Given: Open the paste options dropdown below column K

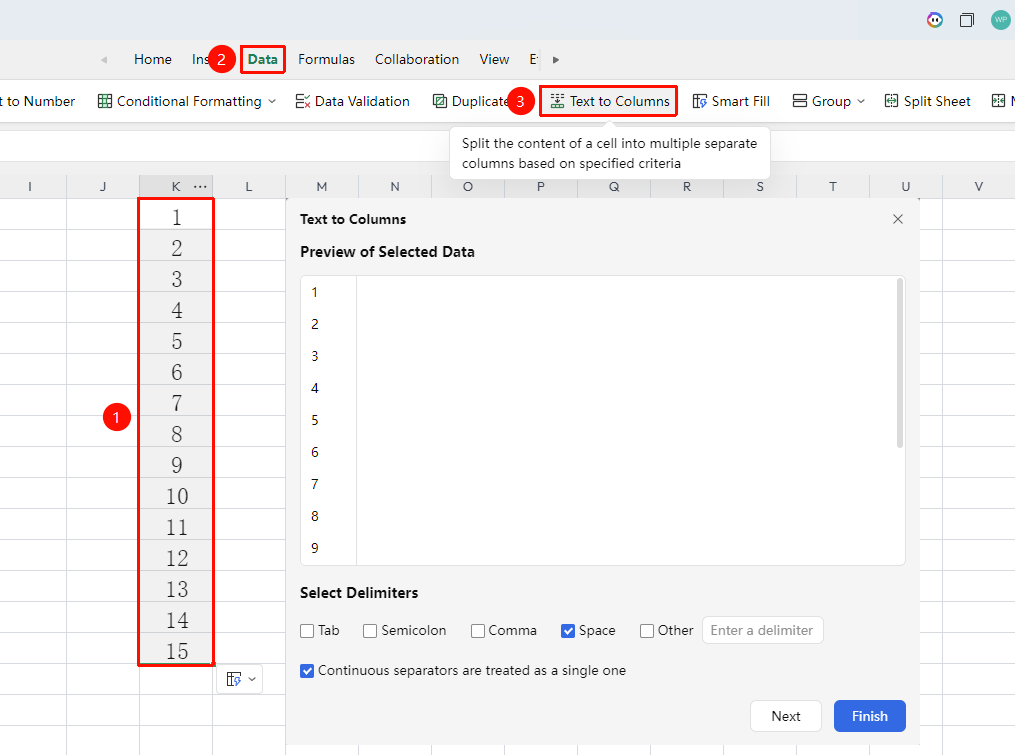Looking at the screenshot, I should (x=240, y=679).
